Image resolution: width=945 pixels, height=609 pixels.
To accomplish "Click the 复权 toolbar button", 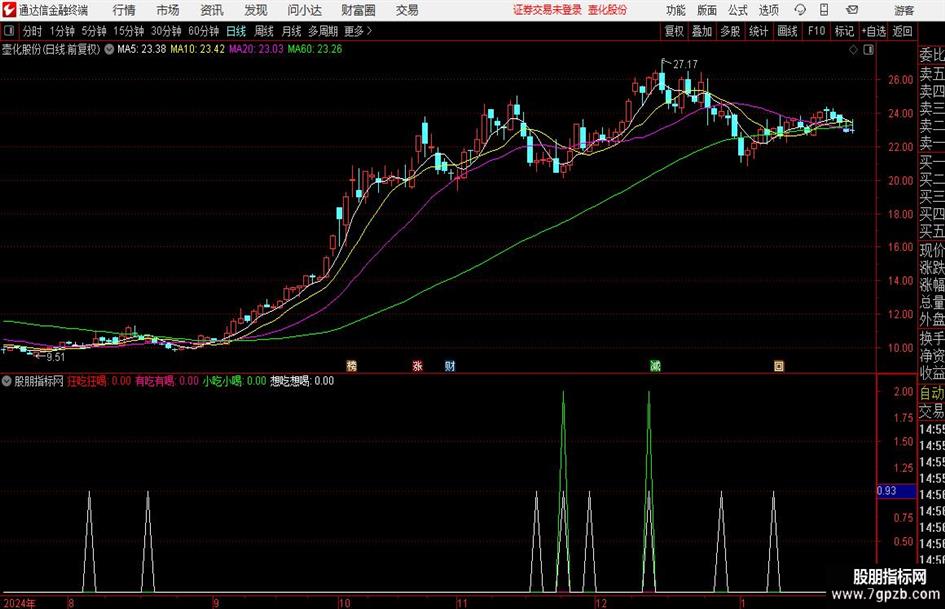I will 674,31.
